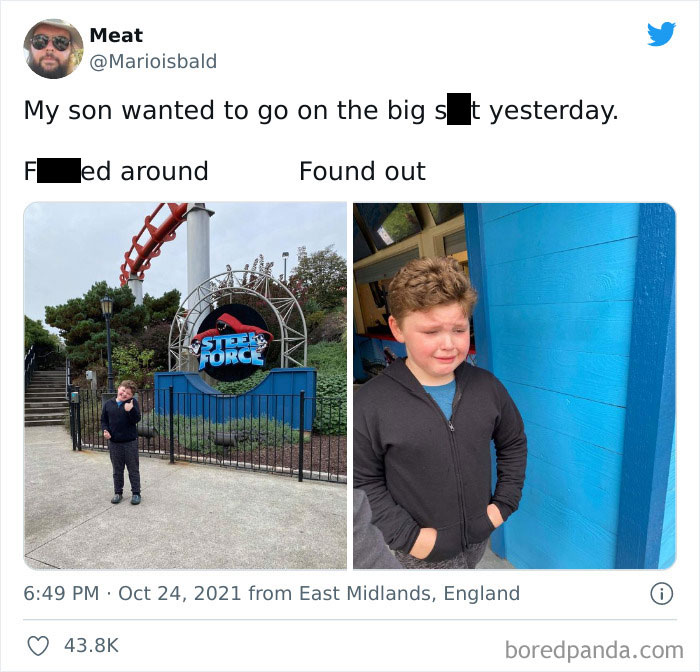Open the tweet info icon
The image size is (700, 672).
click(x=662, y=594)
